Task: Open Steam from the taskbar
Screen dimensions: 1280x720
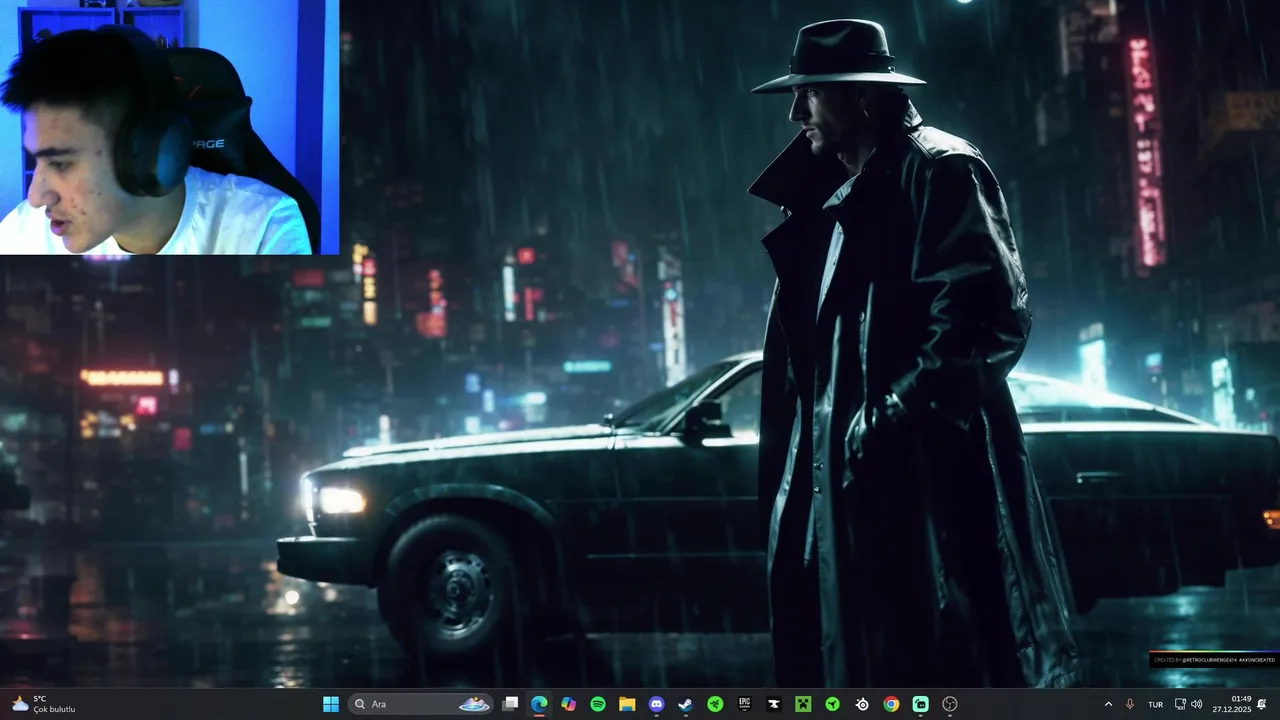Action: (x=685, y=704)
